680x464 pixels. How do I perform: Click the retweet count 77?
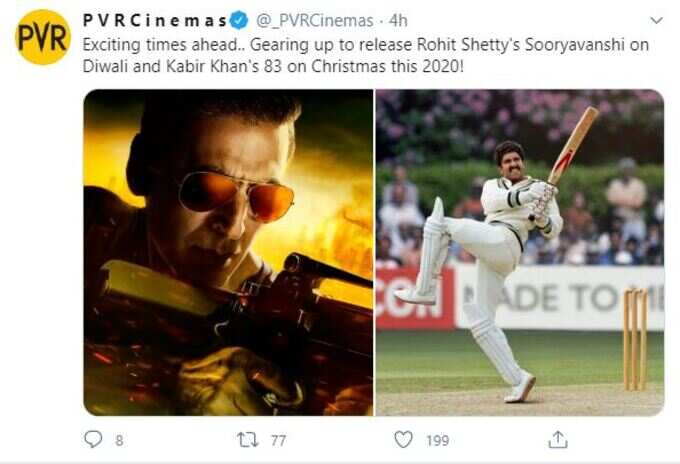coord(278,441)
